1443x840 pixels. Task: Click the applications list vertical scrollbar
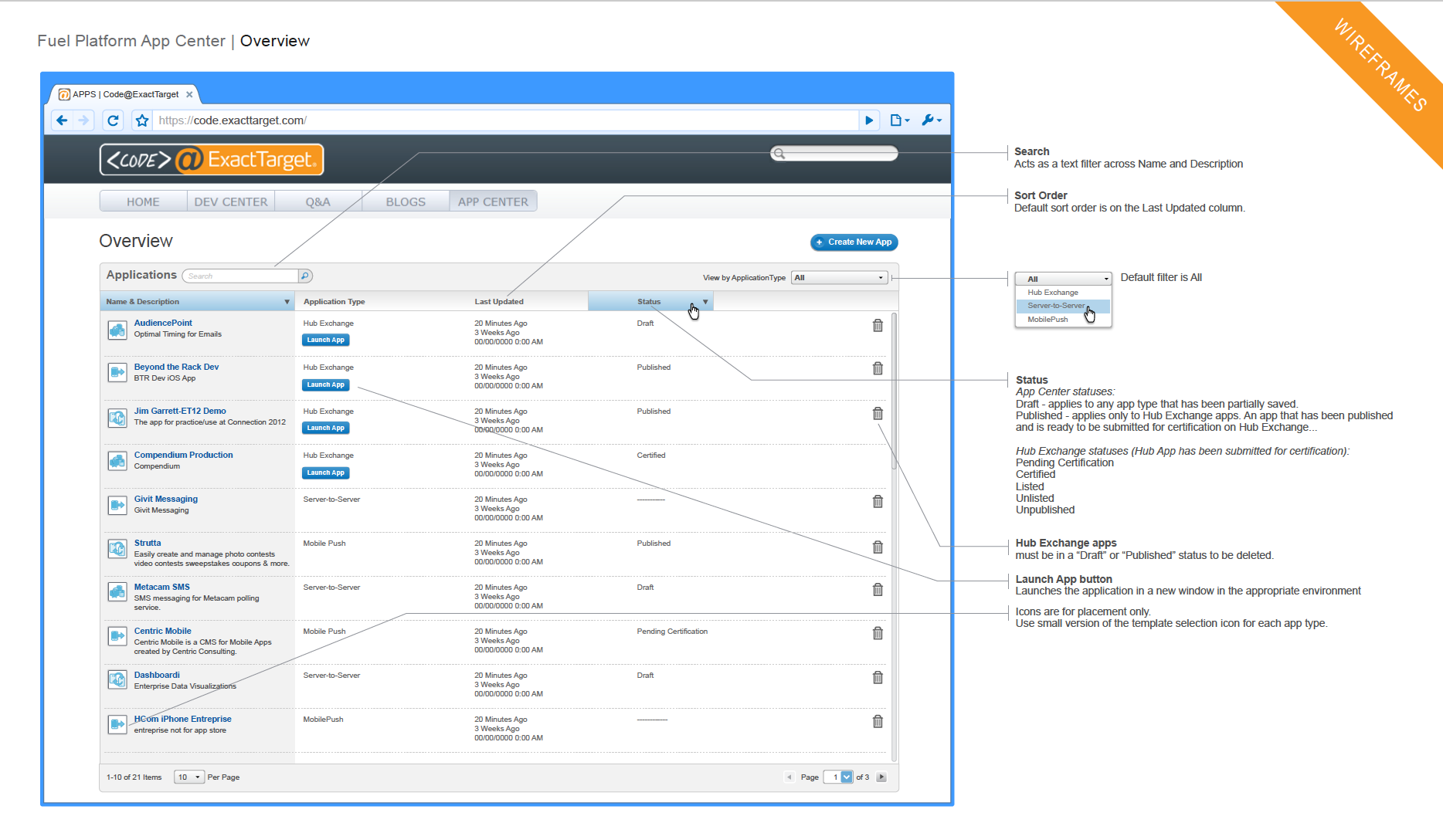coord(895,463)
